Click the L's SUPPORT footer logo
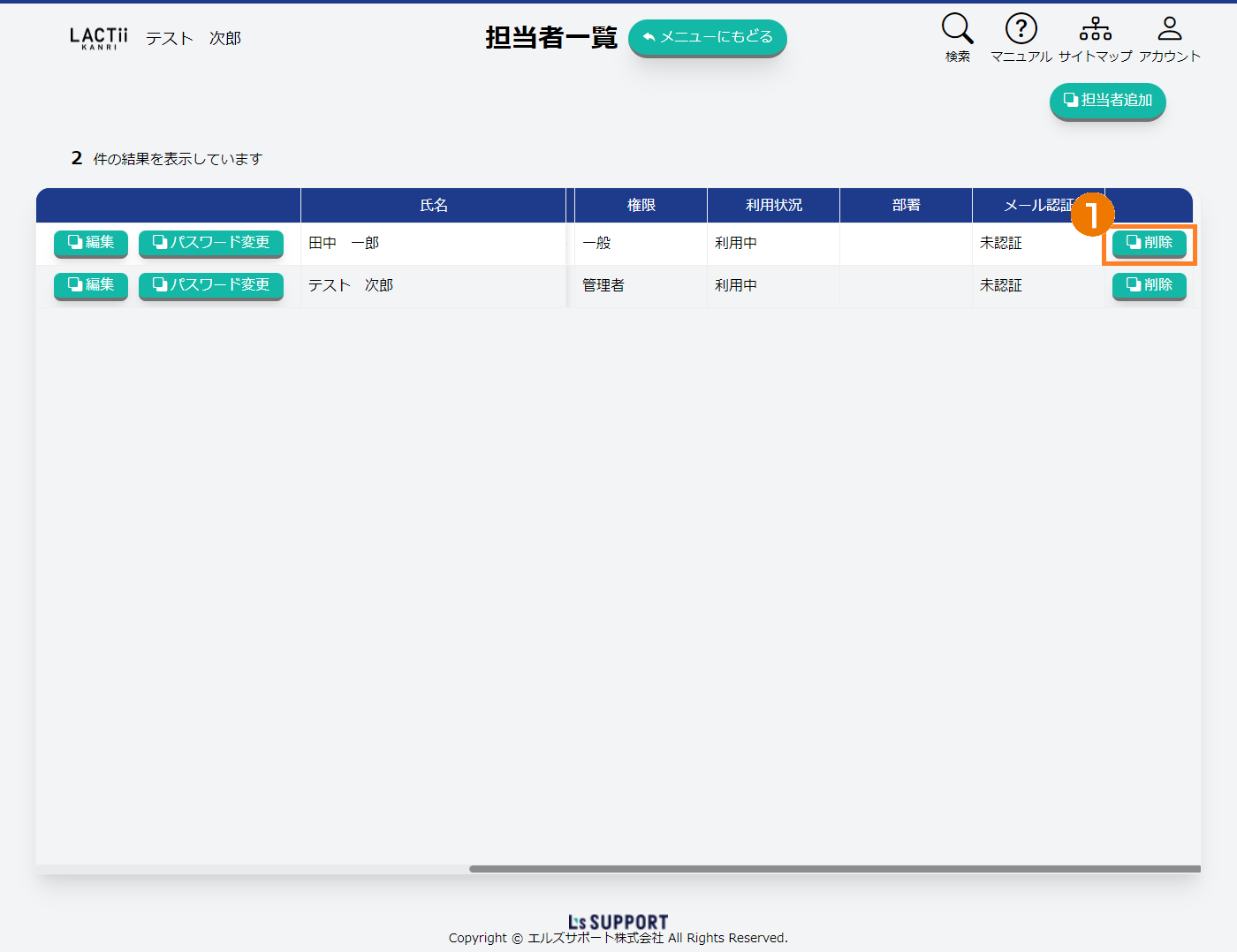This screenshot has height=952, width=1237. (x=618, y=922)
